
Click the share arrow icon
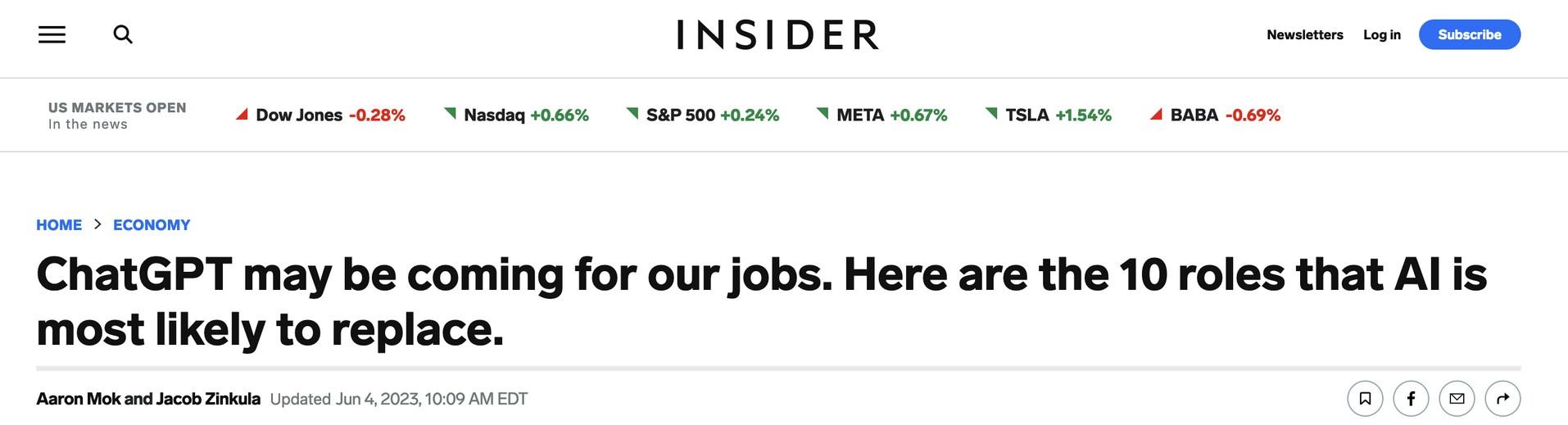(x=1502, y=399)
